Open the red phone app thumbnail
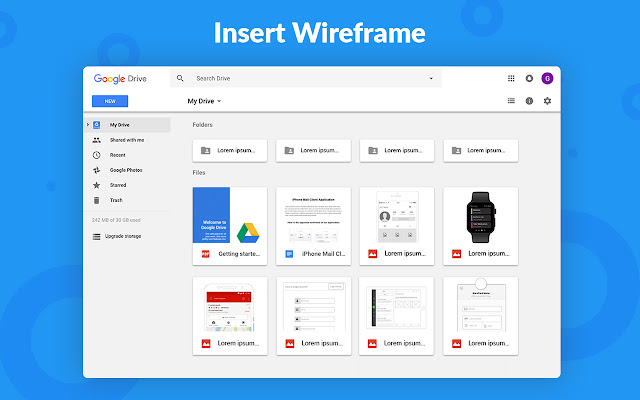 click(230, 305)
